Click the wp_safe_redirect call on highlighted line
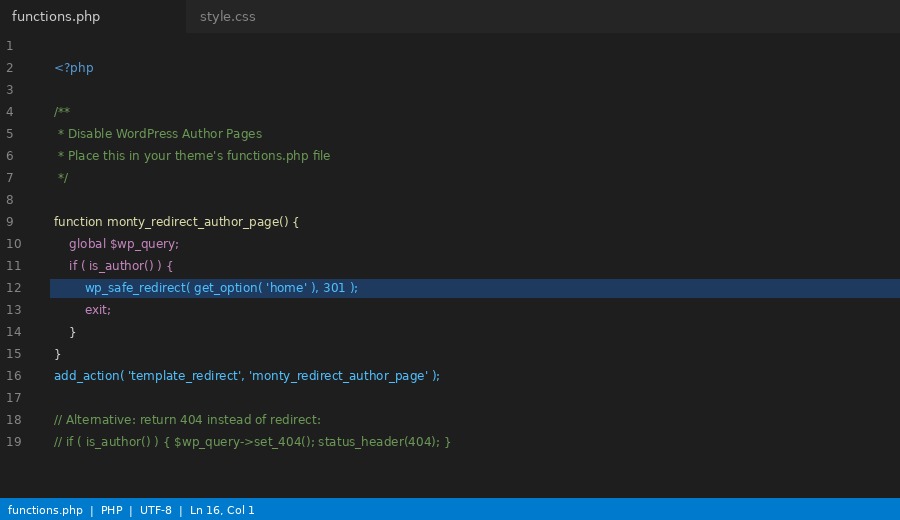 pos(136,288)
